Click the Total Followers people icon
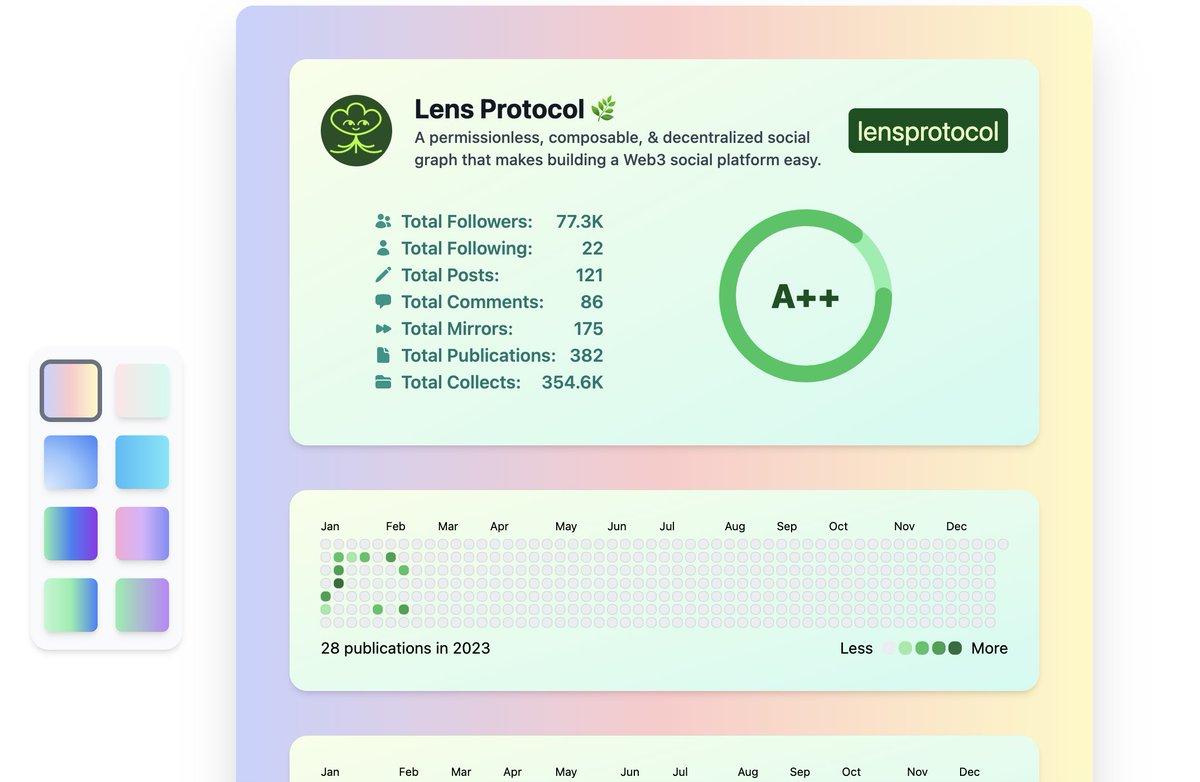 (x=383, y=221)
